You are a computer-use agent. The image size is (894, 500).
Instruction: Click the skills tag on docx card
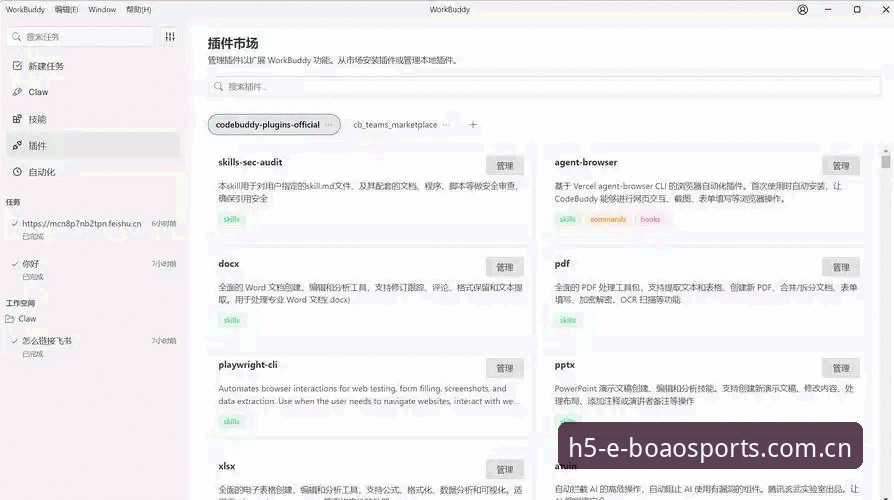coord(231,320)
